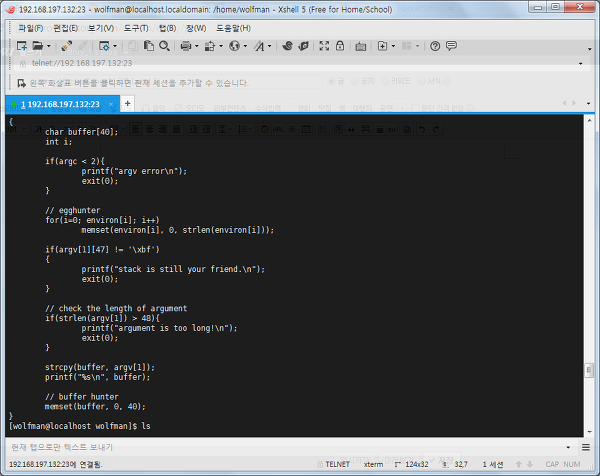The width and height of the screenshot is (600, 476).
Task: Click the Paste clipboard icon
Action: coord(148,46)
